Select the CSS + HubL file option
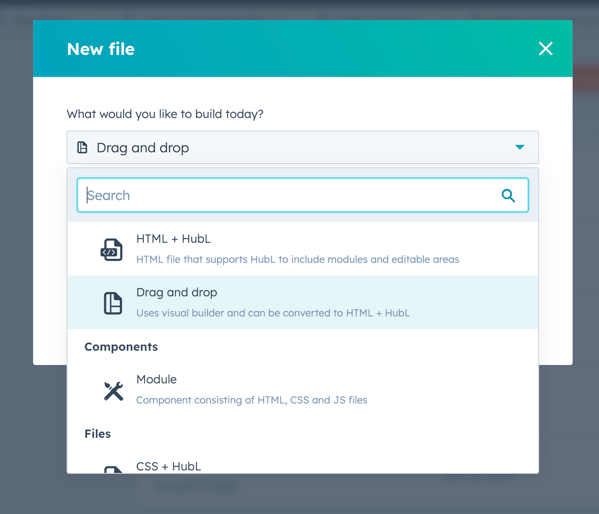Viewport: 599px width, 514px height. [303, 466]
